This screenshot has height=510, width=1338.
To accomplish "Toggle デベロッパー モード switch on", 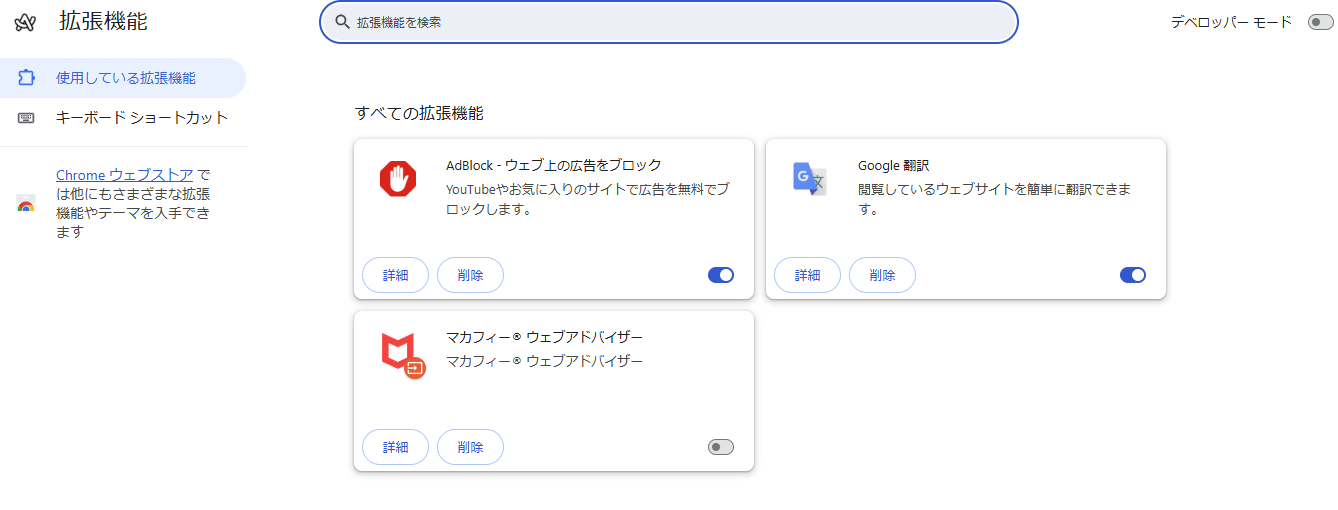I will point(1320,22).
